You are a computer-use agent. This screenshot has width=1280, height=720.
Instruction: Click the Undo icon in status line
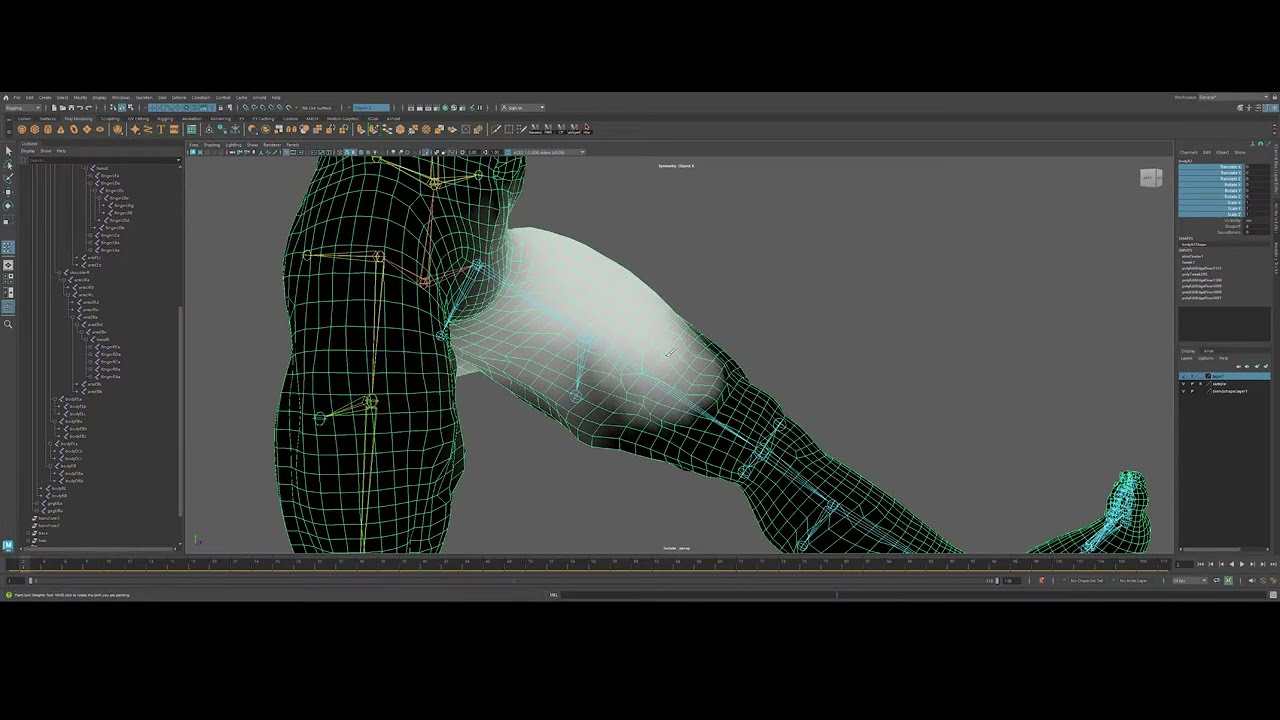(80, 107)
